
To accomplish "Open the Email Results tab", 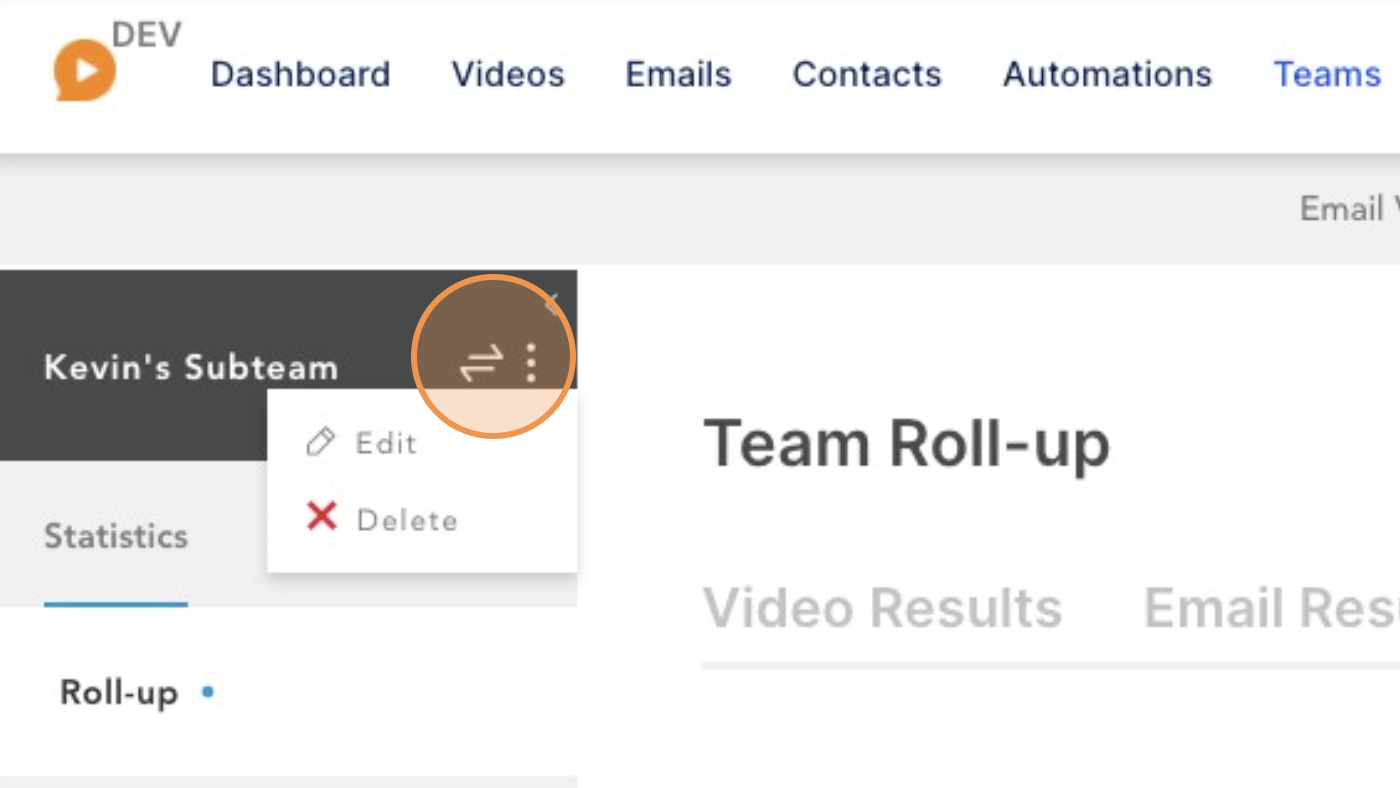I will [x=1271, y=607].
